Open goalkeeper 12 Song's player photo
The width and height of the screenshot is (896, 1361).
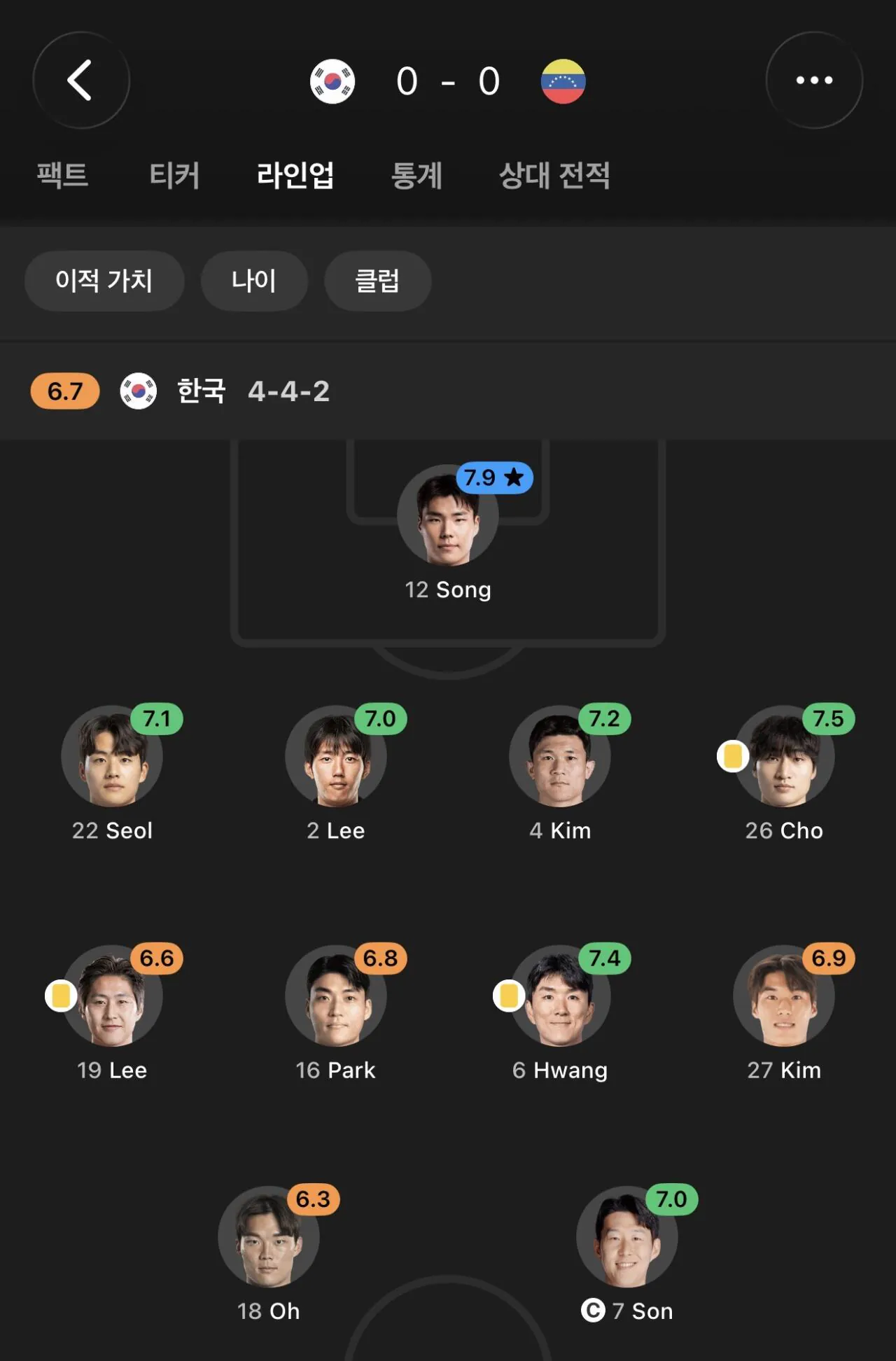(448, 515)
